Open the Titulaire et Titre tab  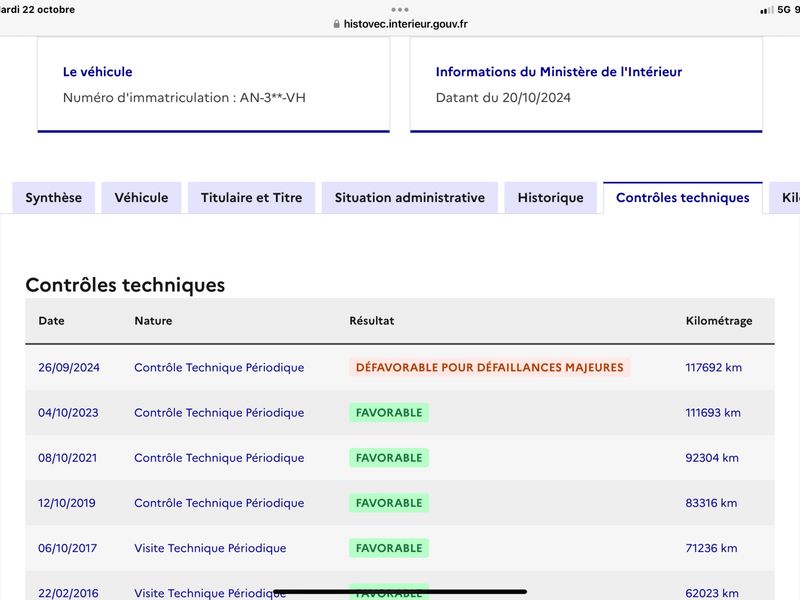click(252, 197)
